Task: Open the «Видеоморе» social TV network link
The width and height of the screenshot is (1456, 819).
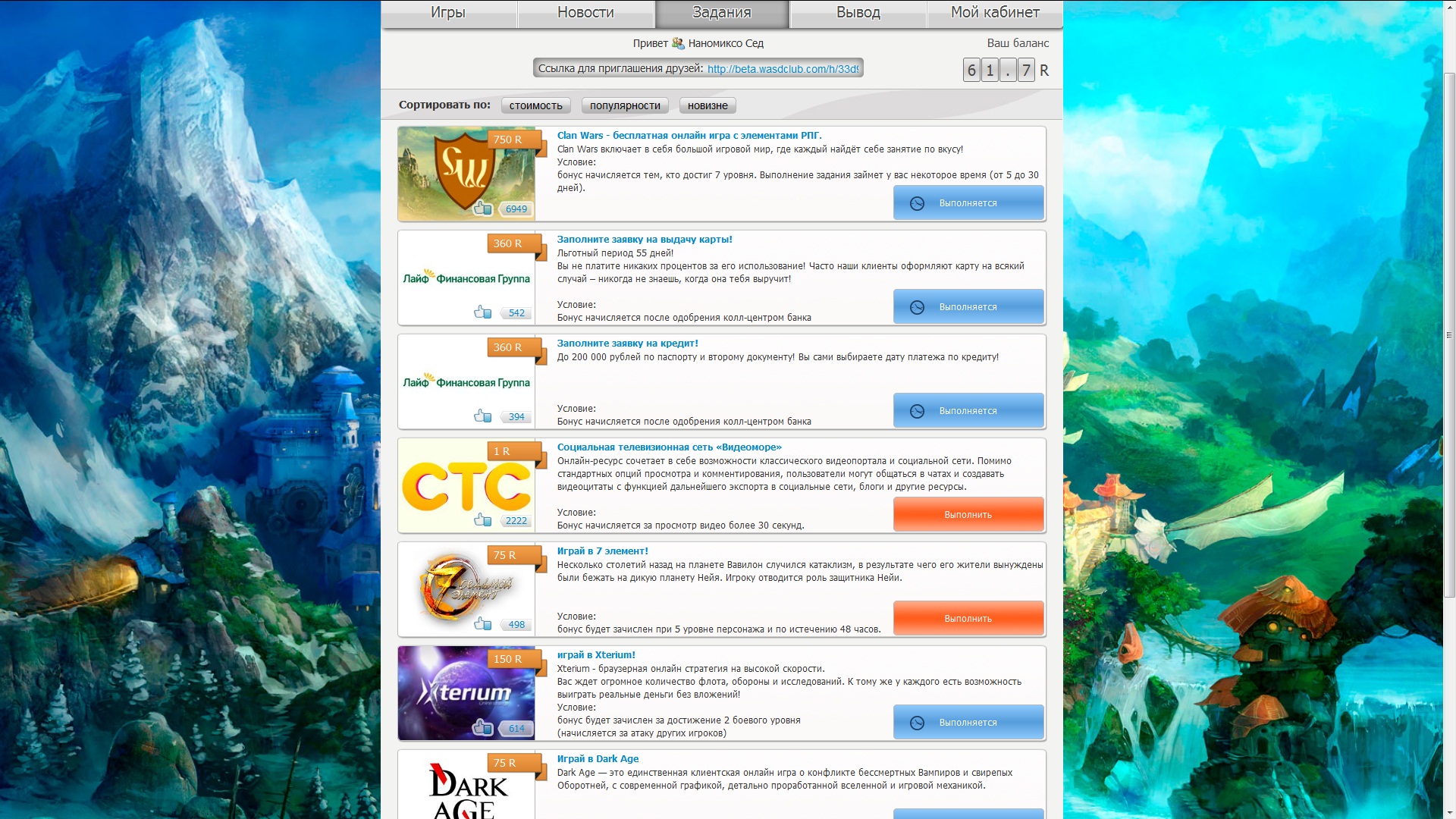Action: pos(669,447)
